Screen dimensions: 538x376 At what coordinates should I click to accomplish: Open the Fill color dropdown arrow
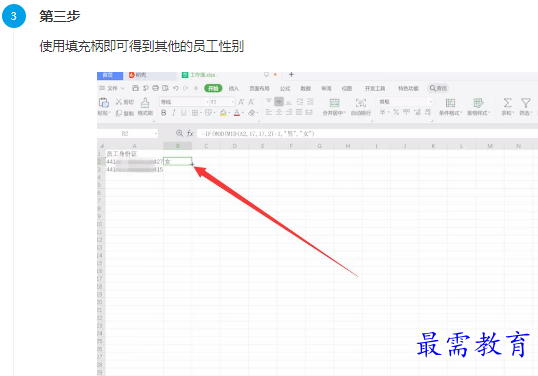point(229,113)
